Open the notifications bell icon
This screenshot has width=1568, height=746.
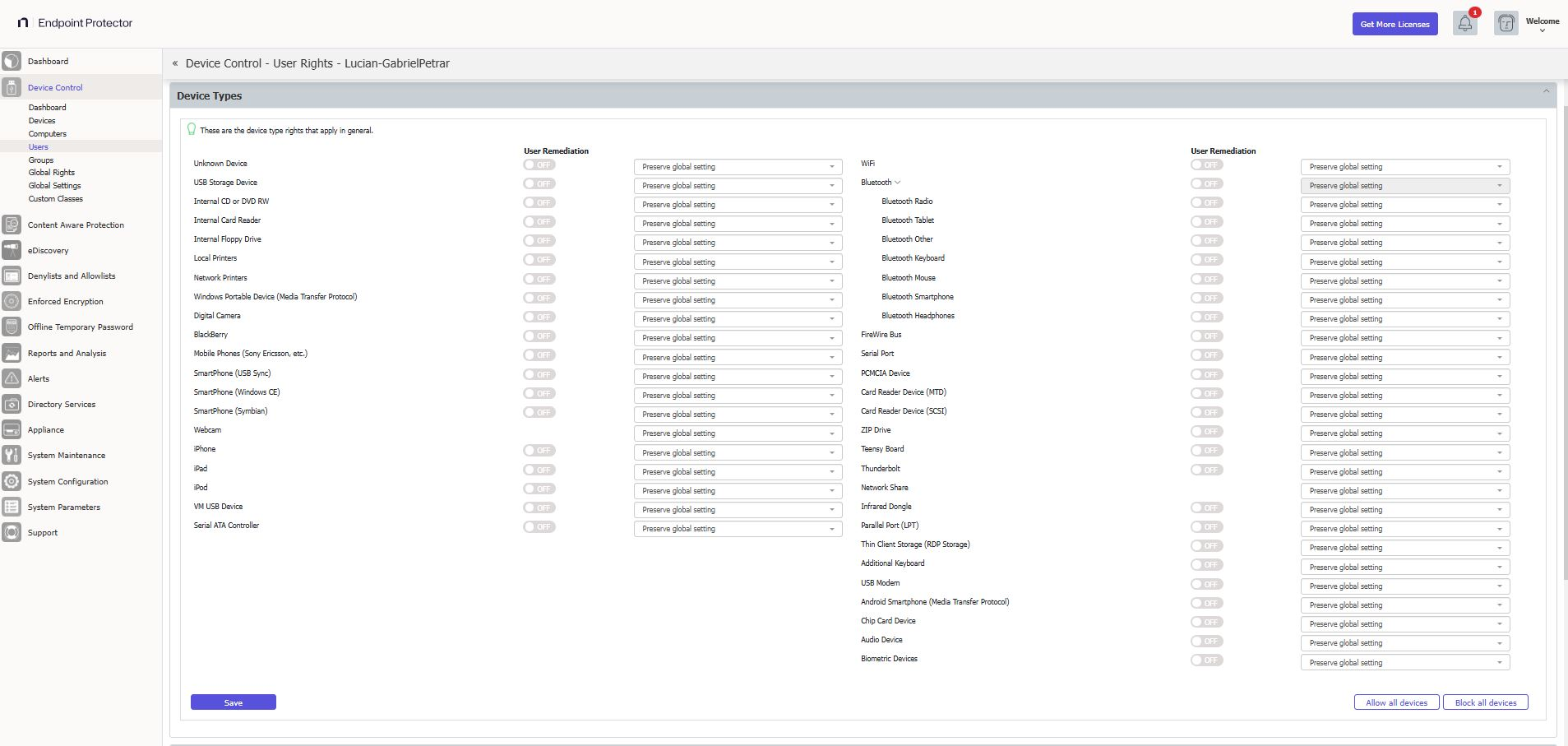pyautogui.click(x=1464, y=23)
